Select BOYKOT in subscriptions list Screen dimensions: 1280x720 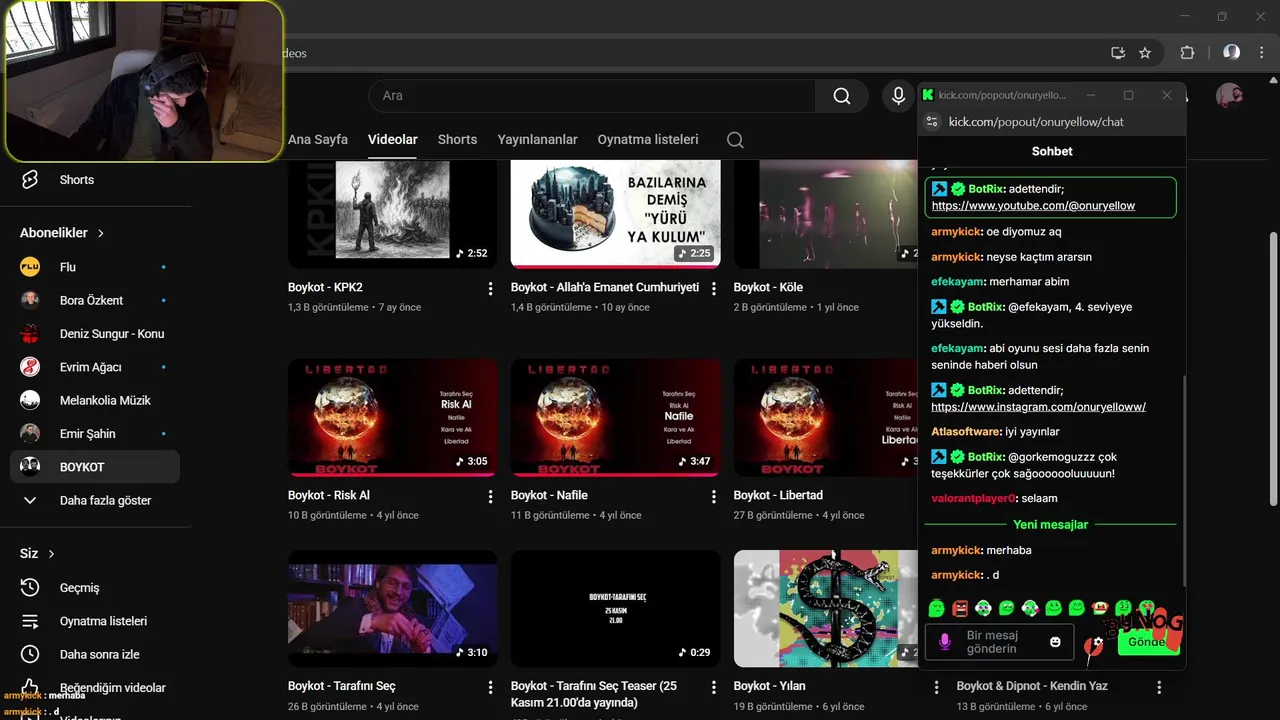[x=95, y=467]
